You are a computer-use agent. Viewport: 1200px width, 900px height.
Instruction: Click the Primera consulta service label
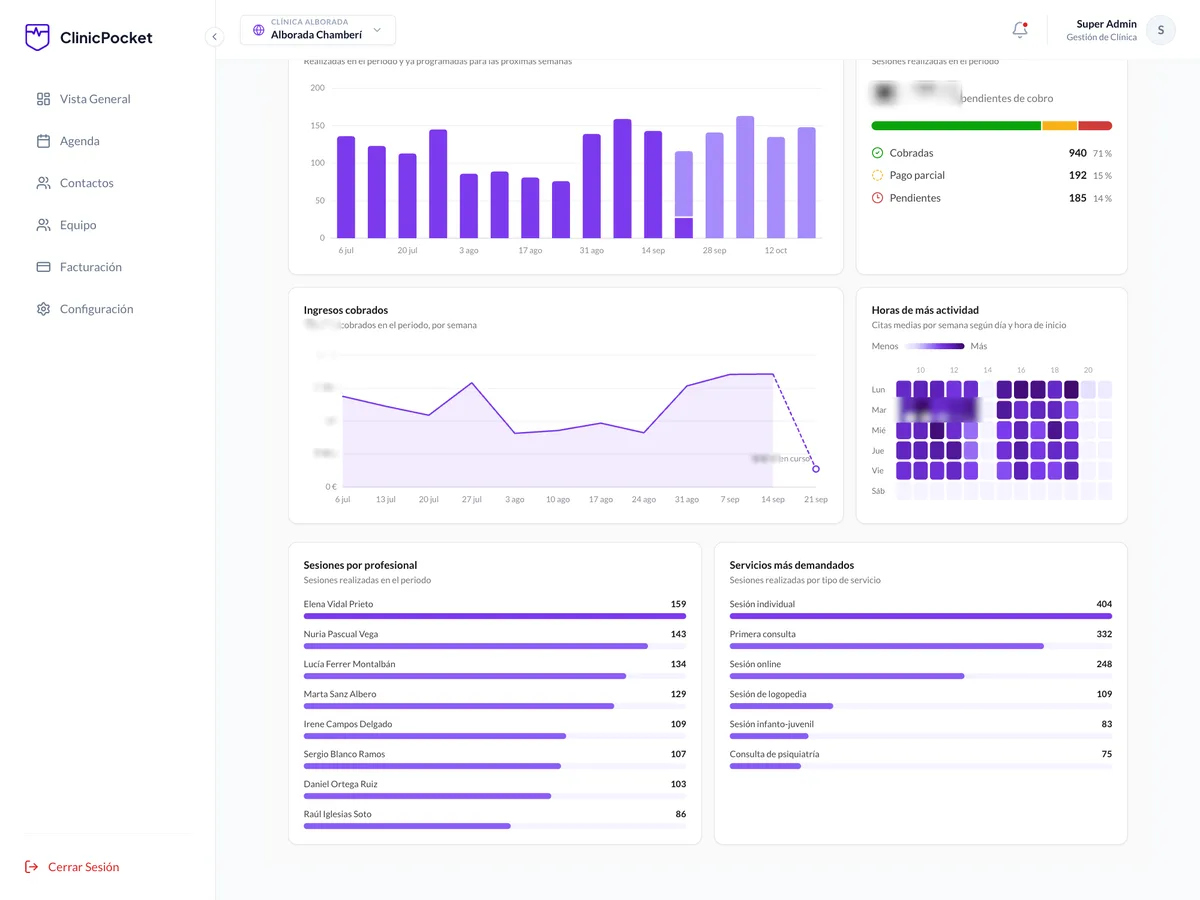(763, 634)
